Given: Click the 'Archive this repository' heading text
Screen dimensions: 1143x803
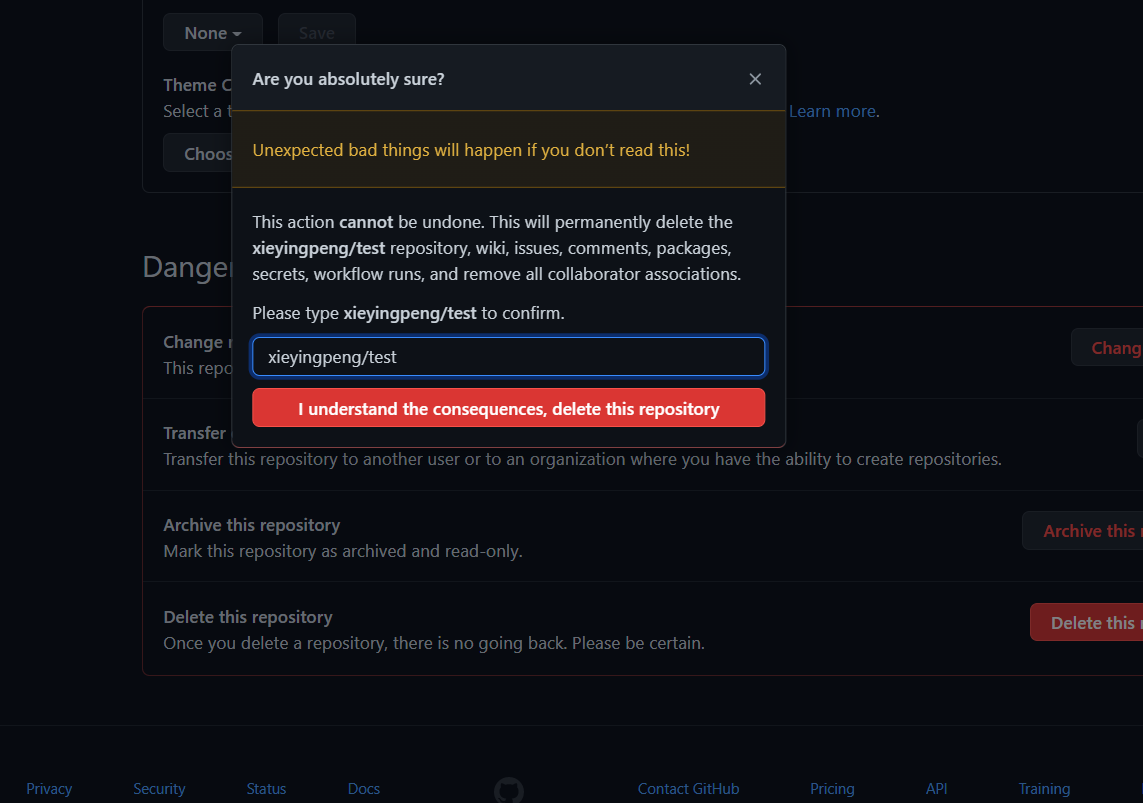Looking at the screenshot, I should coord(251,525).
